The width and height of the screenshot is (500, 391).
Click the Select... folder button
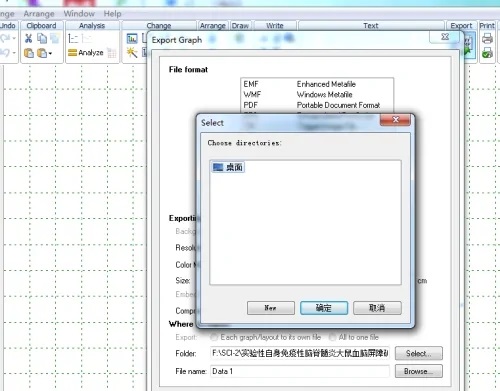pos(419,353)
